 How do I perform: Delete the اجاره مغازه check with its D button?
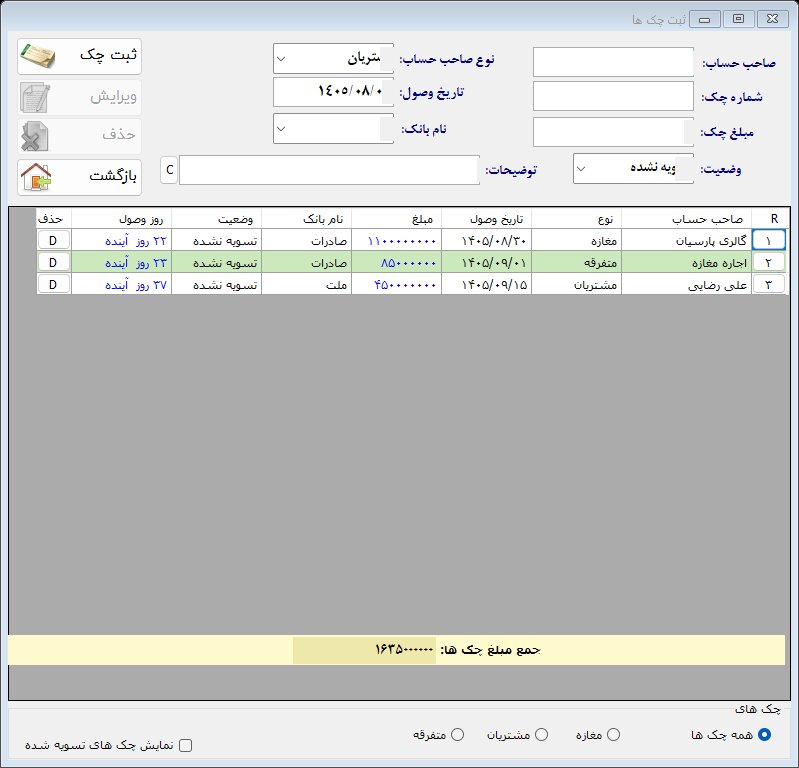[x=53, y=262]
